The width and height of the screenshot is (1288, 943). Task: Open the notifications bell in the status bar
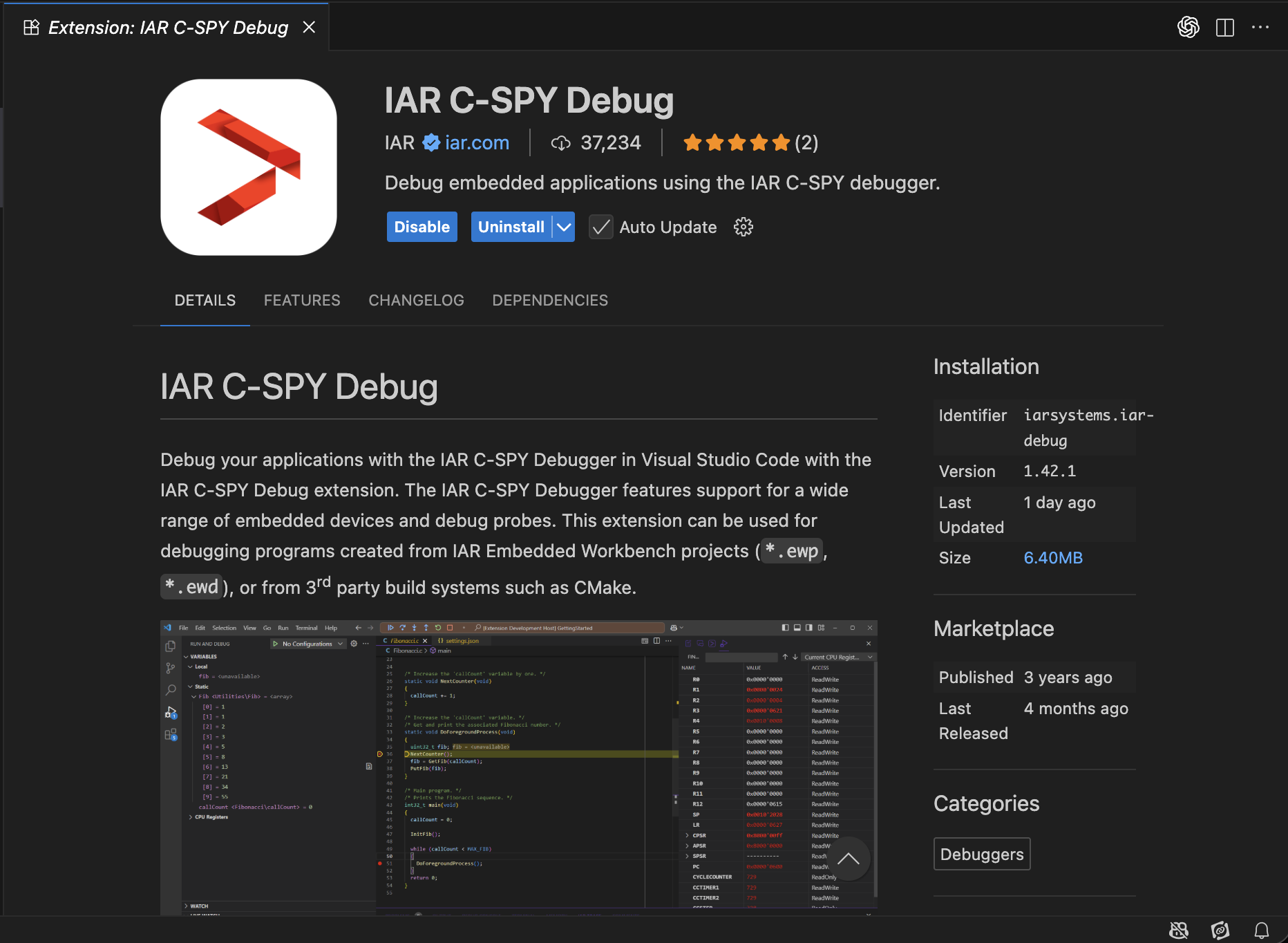point(1261,930)
